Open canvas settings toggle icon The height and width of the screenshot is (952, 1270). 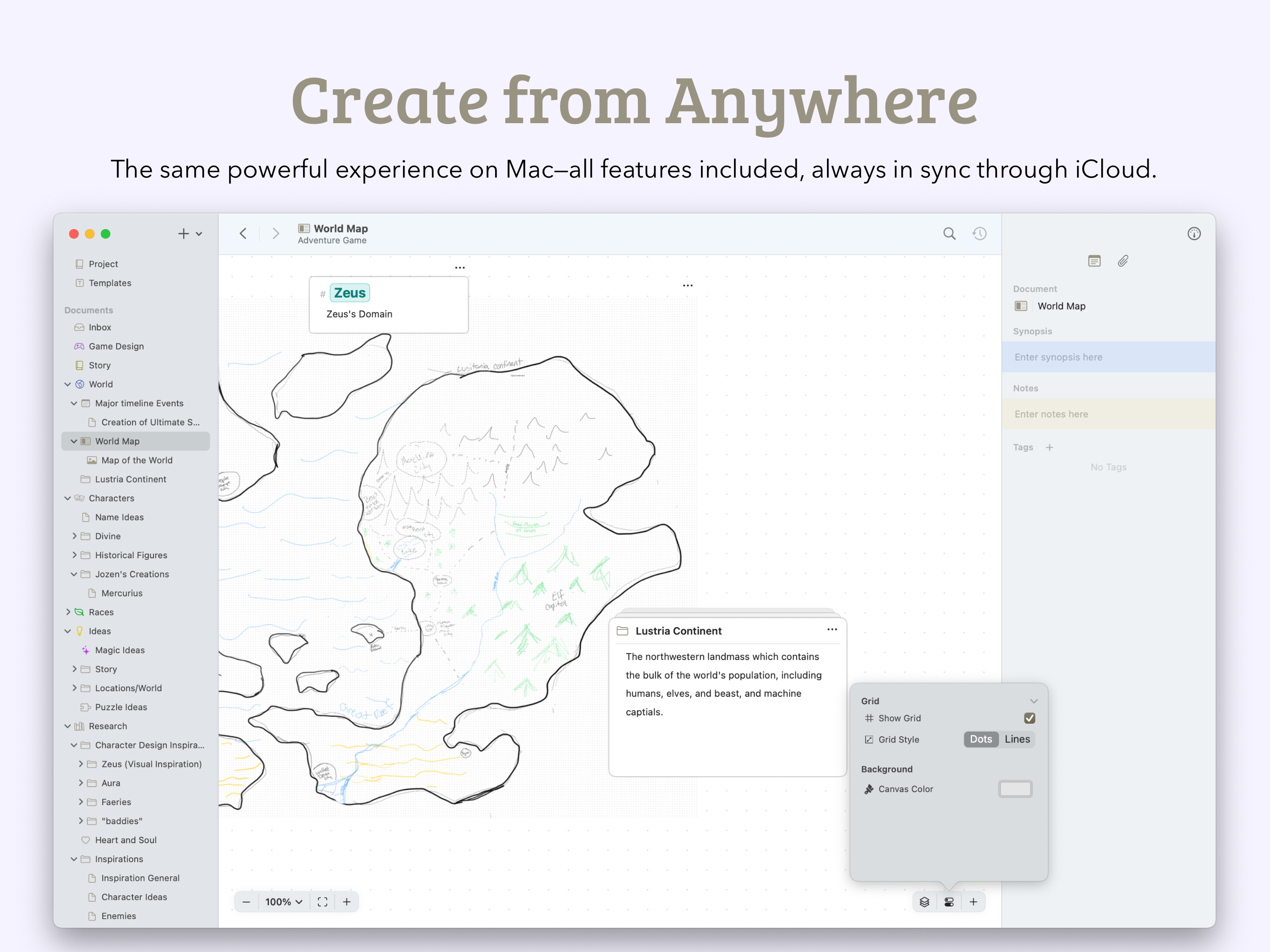tap(949, 902)
